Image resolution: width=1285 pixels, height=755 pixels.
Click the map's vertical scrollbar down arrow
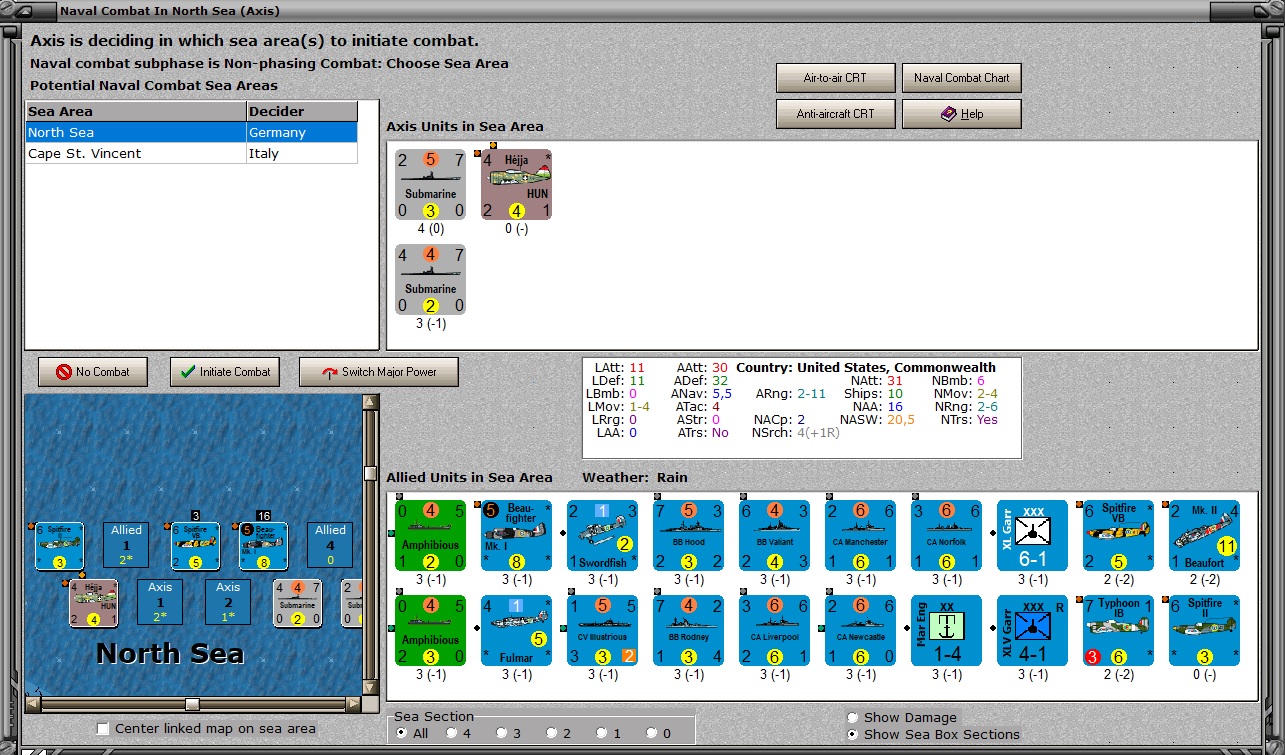(x=370, y=688)
